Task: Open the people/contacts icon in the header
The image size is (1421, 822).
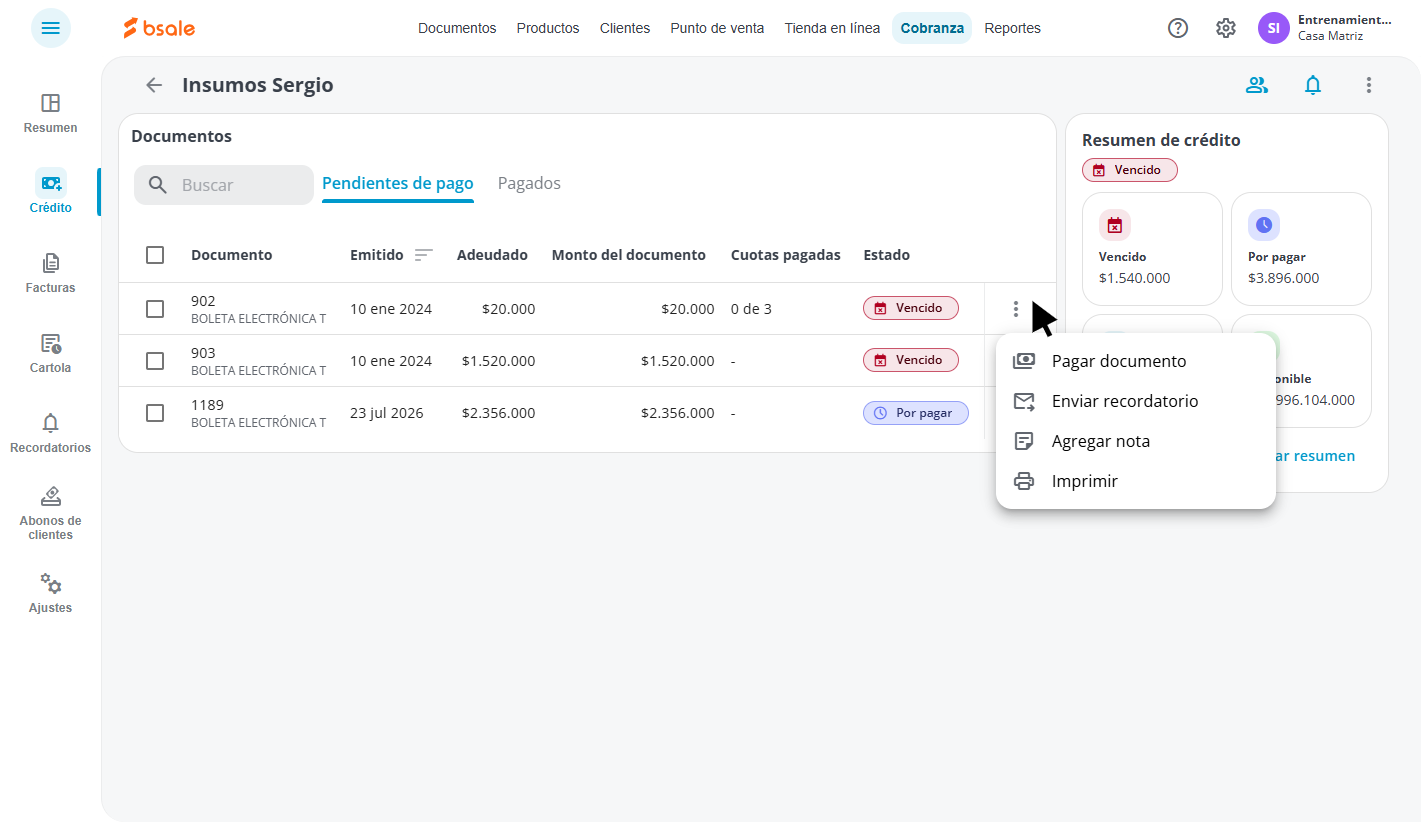Action: (1257, 85)
